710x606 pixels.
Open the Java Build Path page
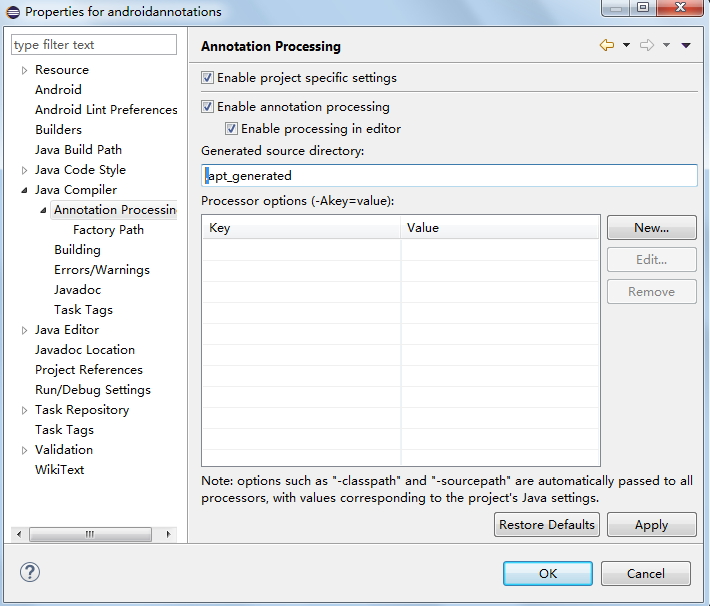point(78,150)
